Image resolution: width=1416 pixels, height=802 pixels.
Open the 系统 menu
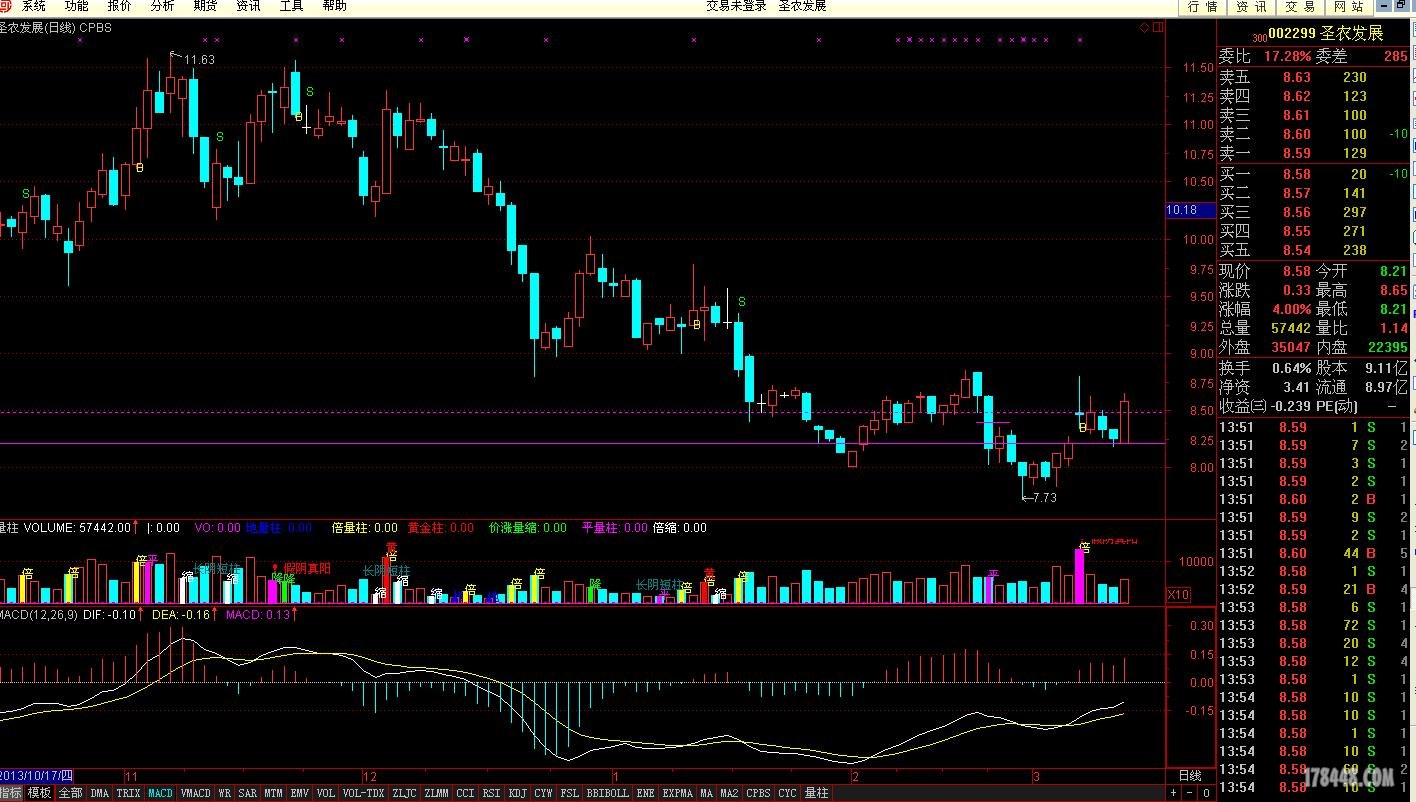pyautogui.click(x=33, y=6)
